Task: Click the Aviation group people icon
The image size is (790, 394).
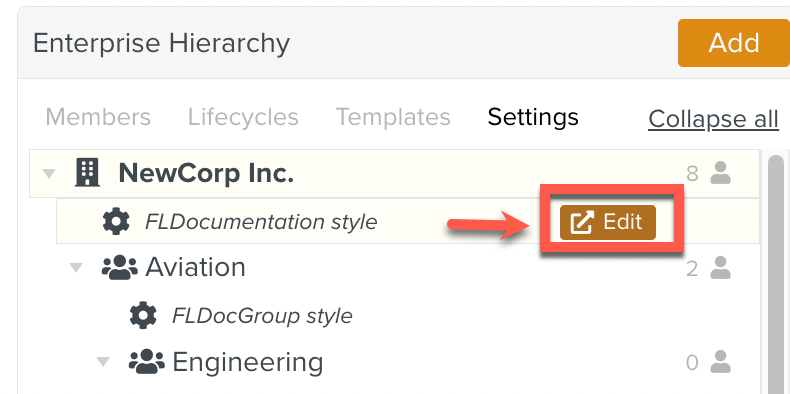Action: pyautogui.click(x=119, y=268)
